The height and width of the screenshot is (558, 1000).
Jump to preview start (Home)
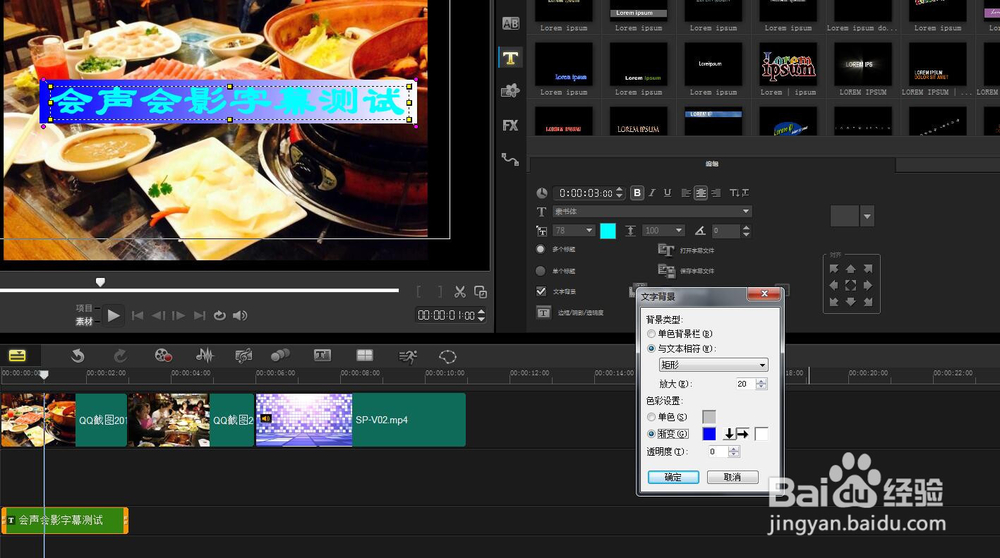pyautogui.click(x=137, y=315)
